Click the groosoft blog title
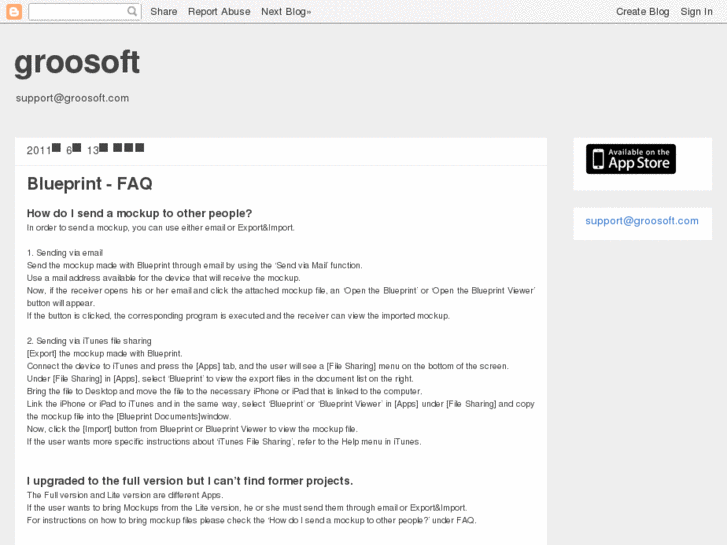This screenshot has width=727, height=545. [77, 62]
